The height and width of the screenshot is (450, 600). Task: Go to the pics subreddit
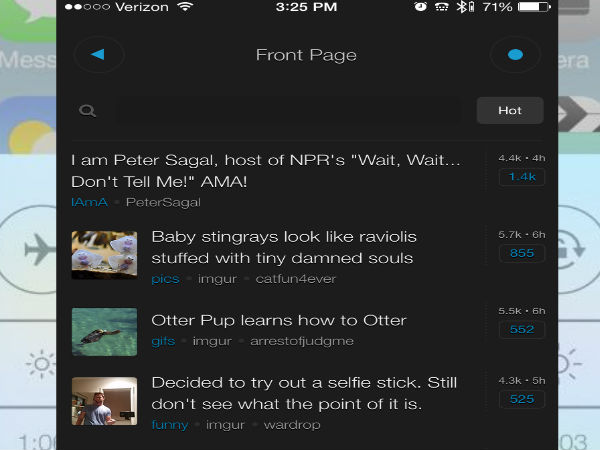point(165,279)
